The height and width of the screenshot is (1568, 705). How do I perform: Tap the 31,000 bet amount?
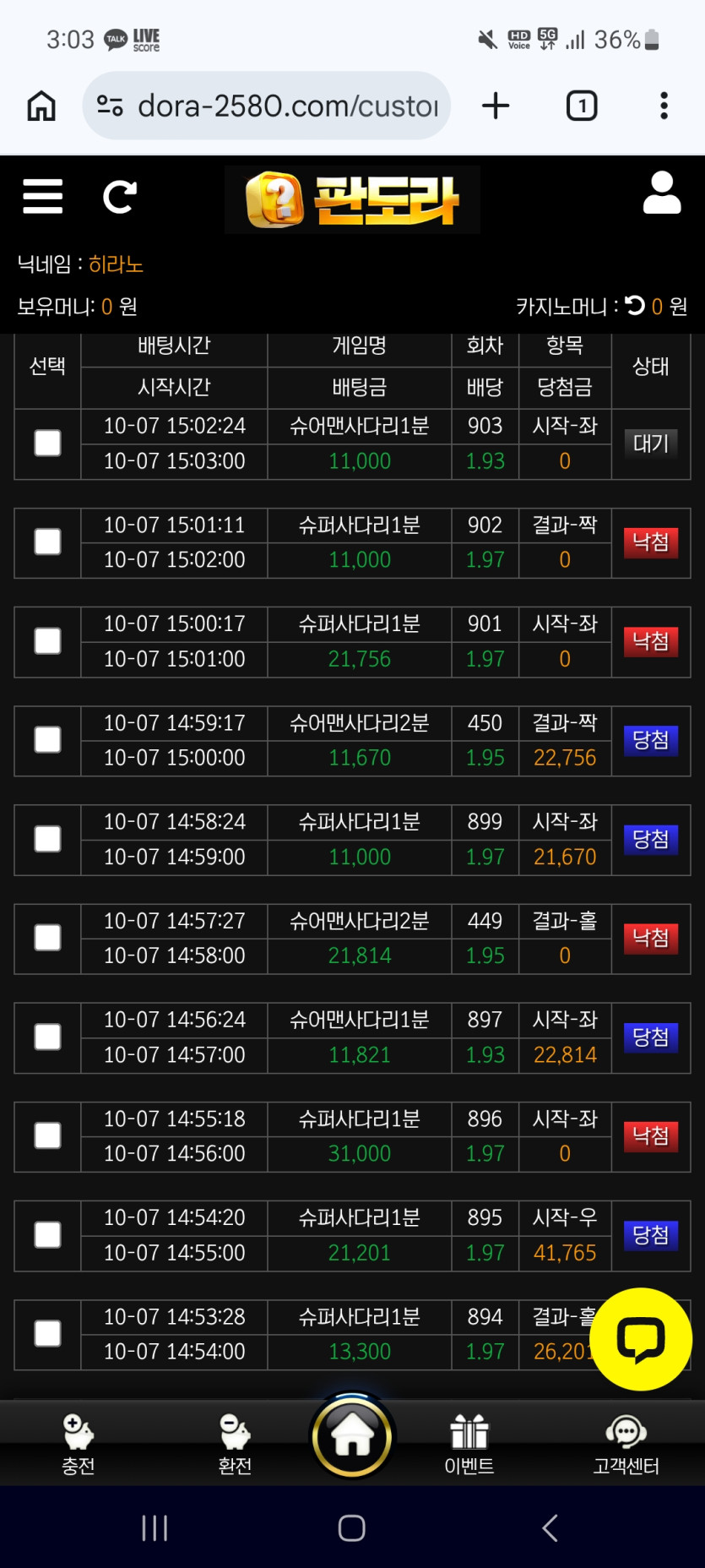pos(360,1153)
